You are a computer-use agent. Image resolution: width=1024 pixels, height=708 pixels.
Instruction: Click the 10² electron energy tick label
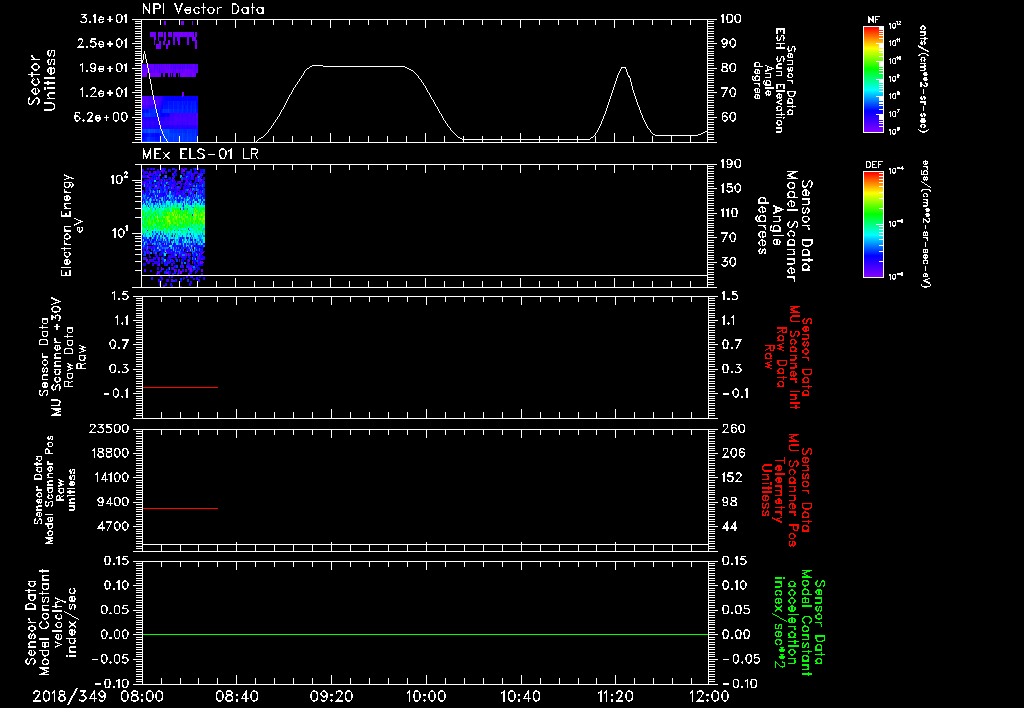(120, 178)
